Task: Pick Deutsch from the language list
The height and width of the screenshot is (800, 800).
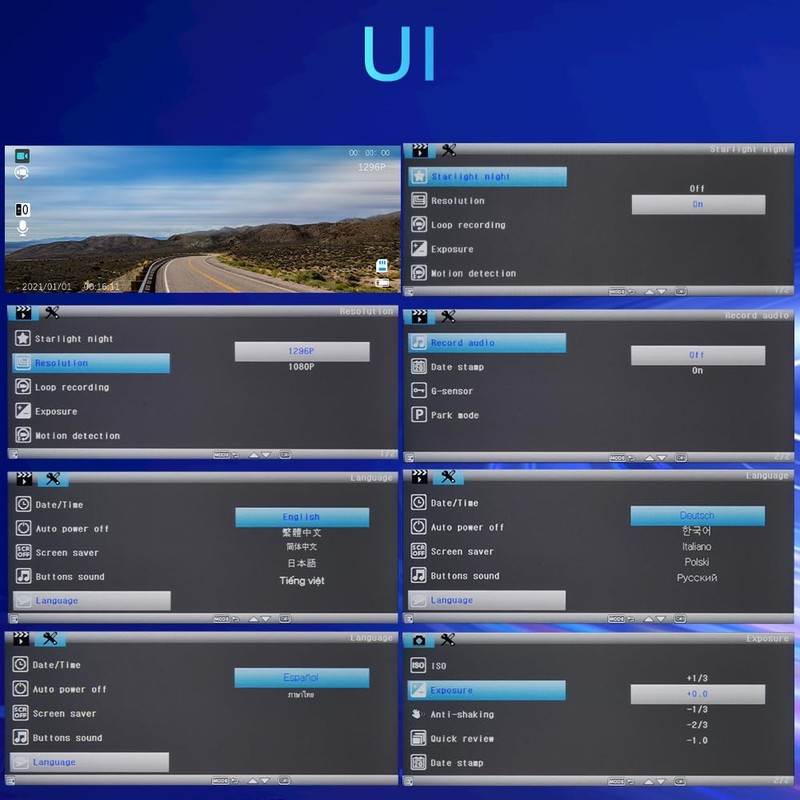Action: tap(697, 516)
